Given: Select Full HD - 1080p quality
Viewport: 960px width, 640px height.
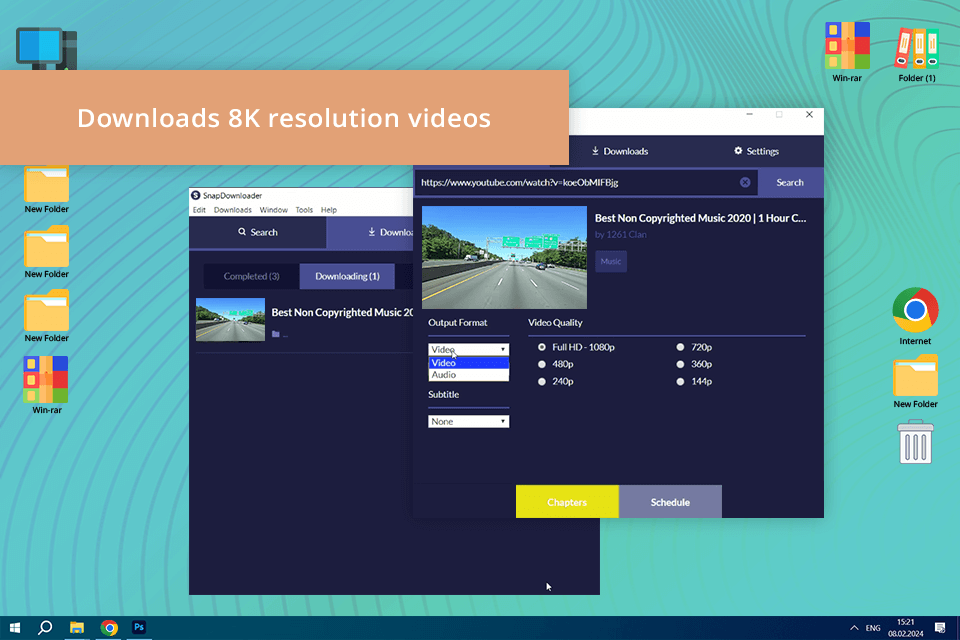Looking at the screenshot, I should point(542,347).
